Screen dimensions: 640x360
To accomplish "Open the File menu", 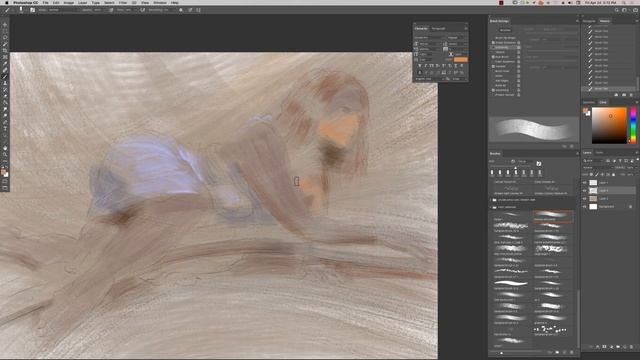I will 45,2.
